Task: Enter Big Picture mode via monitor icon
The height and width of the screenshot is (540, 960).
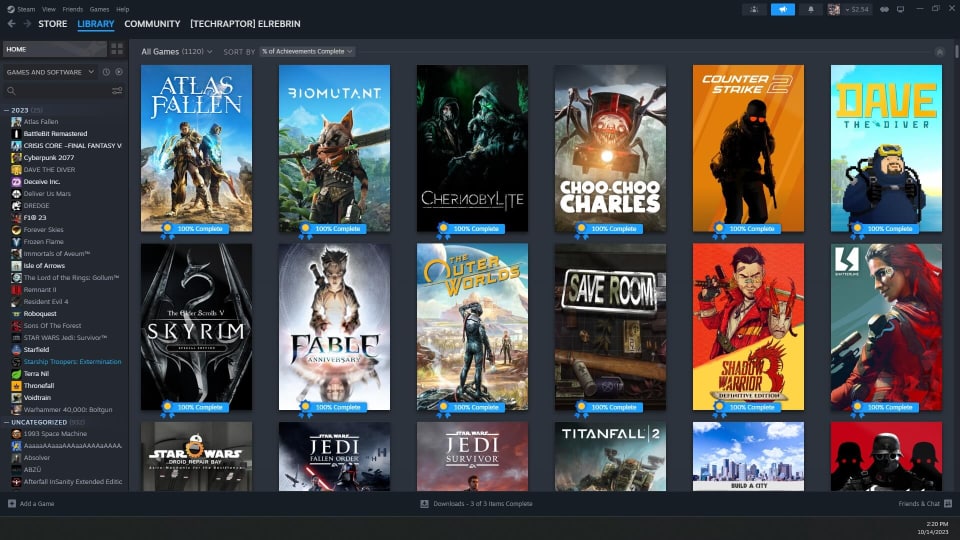Action: [900, 9]
